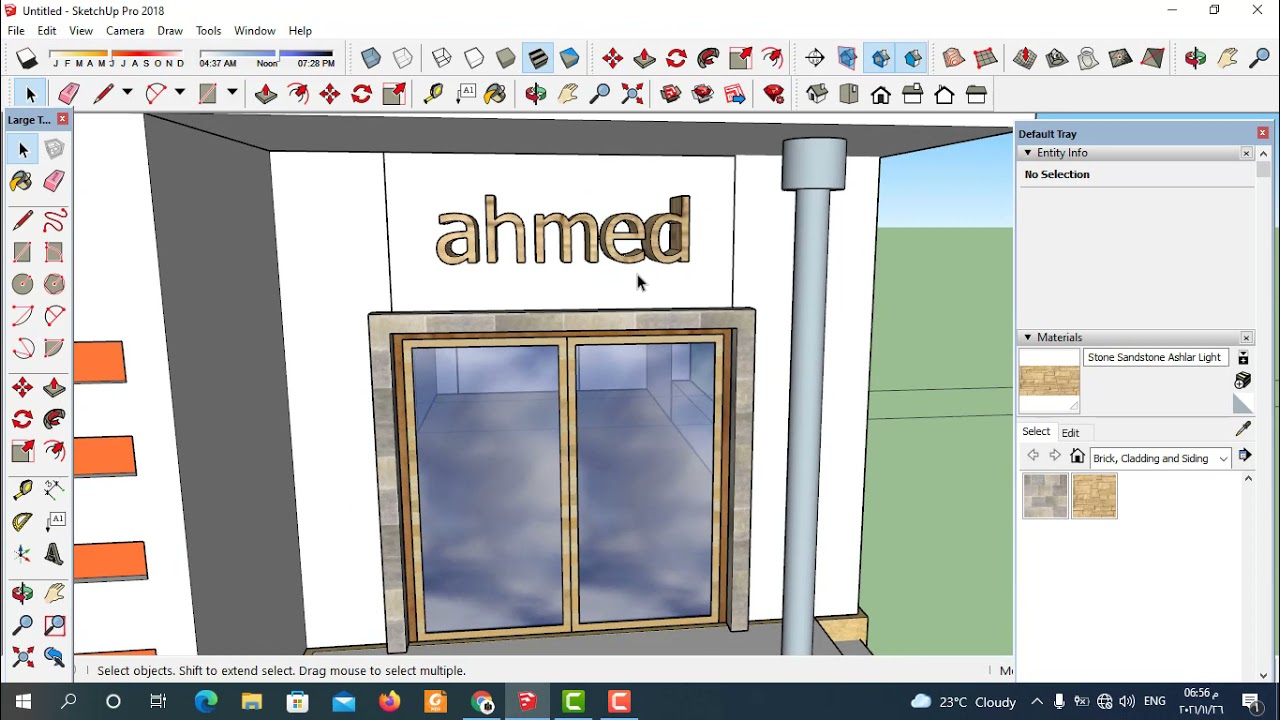Select the Dimension tool

point(54,489)
